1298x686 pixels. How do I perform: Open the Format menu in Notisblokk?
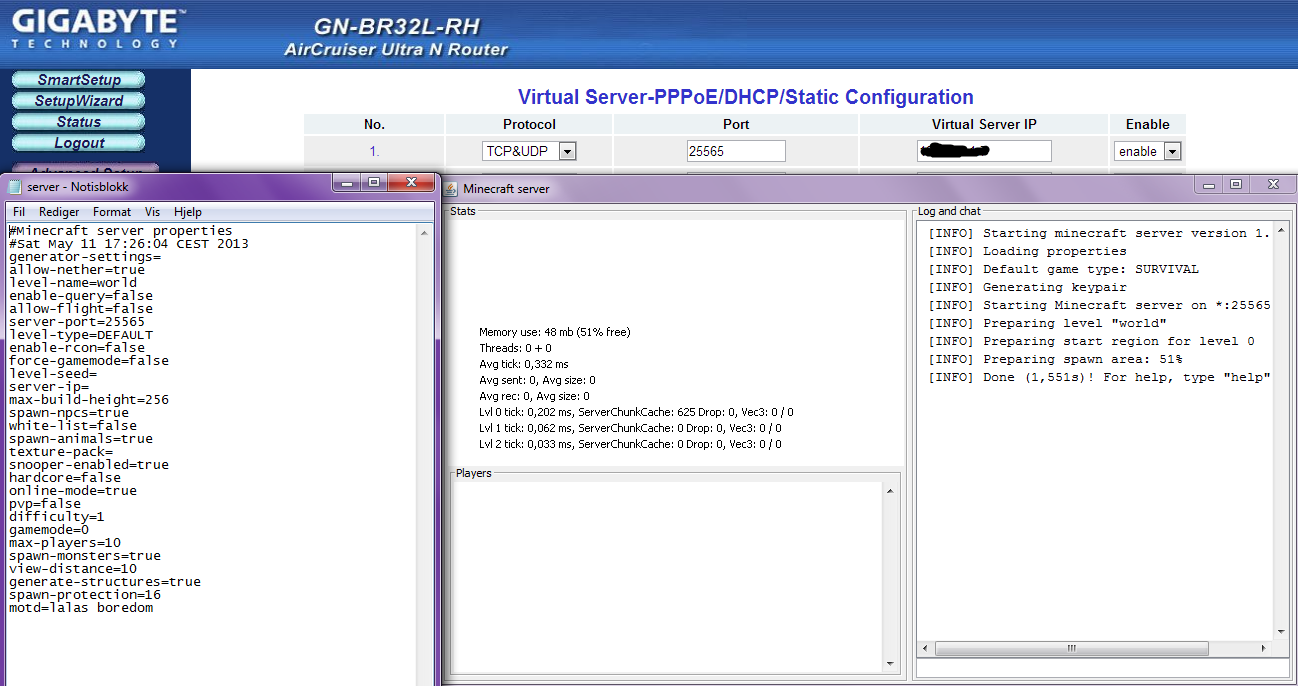(112, 212)
